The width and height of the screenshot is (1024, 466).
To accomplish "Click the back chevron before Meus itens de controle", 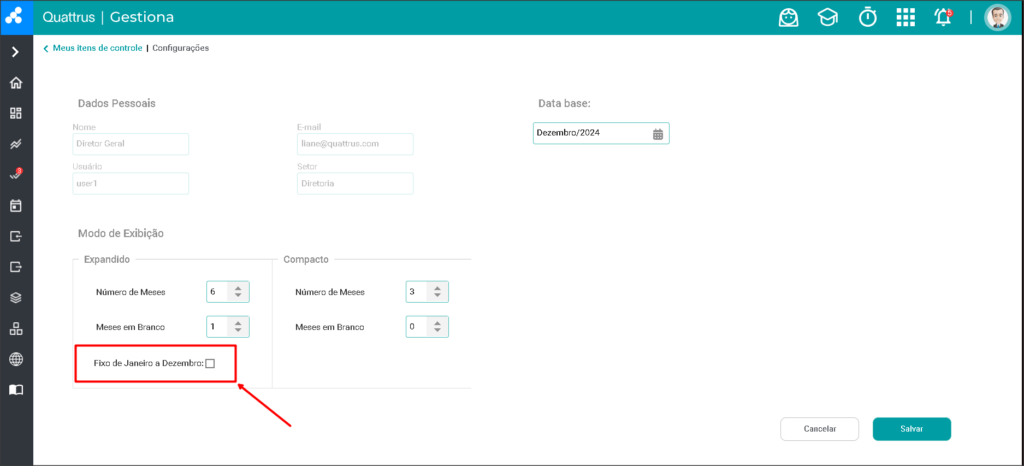I will coord(46,48).
